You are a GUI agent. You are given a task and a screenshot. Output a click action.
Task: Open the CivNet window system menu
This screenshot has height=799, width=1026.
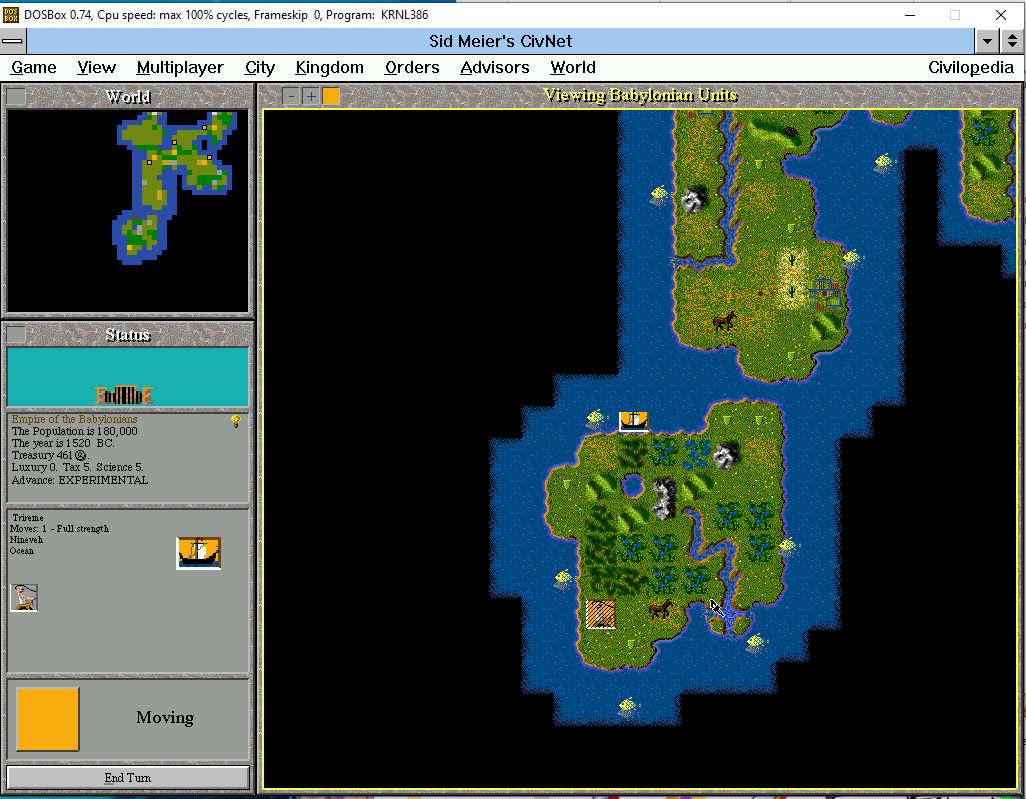tap(12, 41)
